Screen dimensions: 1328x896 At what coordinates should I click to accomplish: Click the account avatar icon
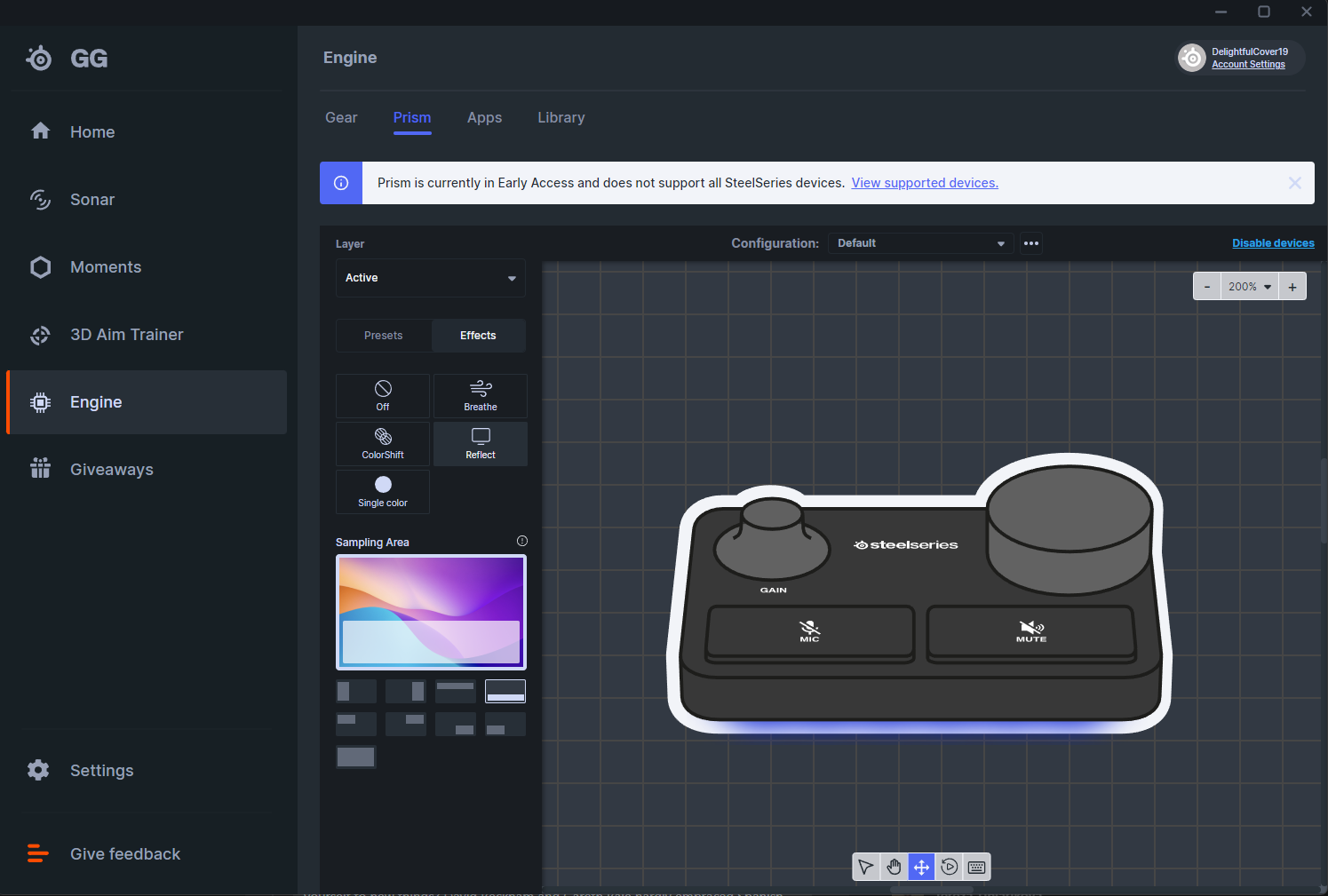tap(1192, 58)
